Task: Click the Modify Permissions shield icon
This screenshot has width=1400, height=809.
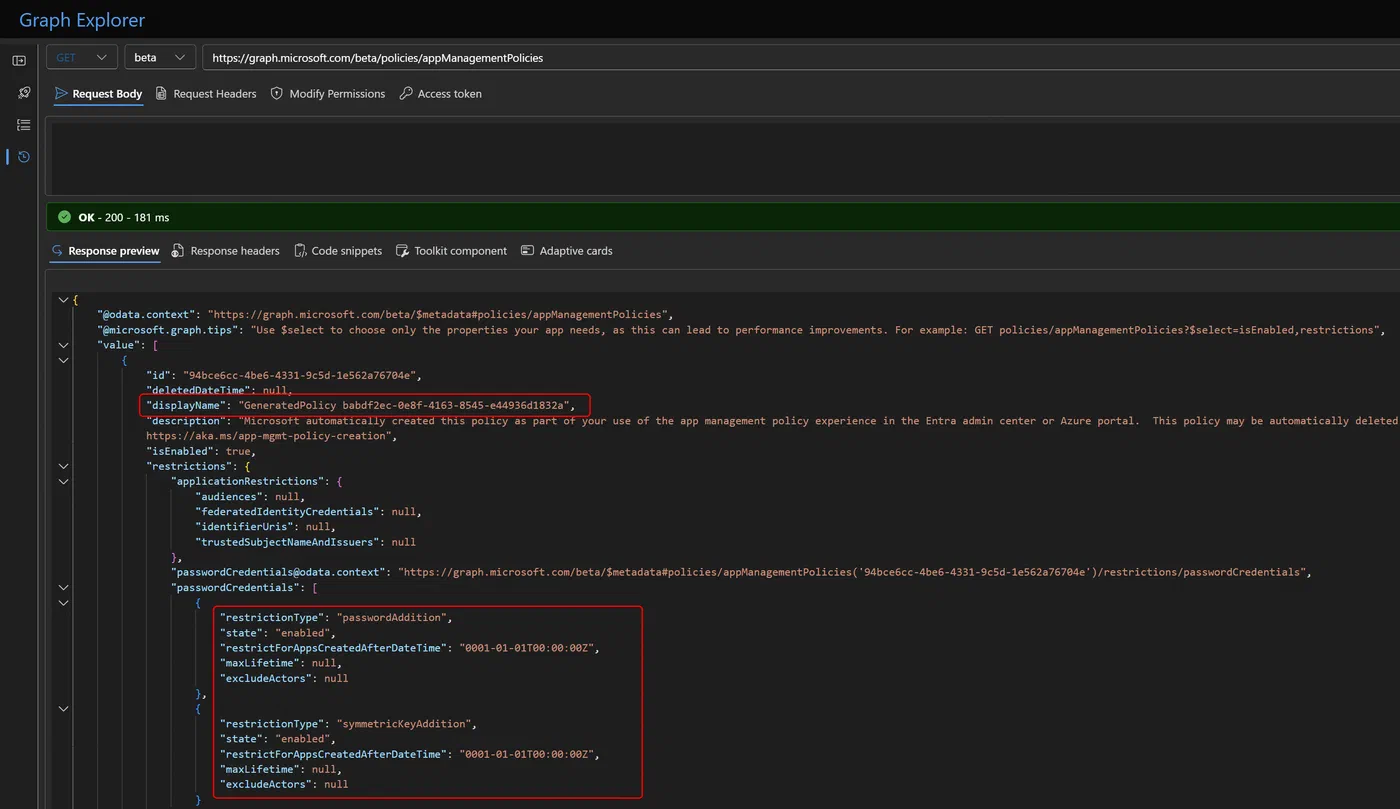Action: 277,93
